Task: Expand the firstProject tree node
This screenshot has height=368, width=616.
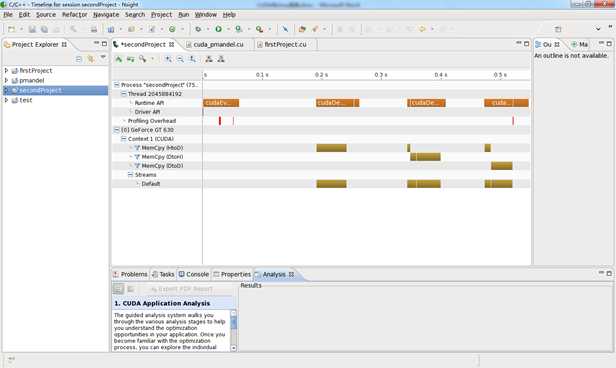Action: coord(6,71)
